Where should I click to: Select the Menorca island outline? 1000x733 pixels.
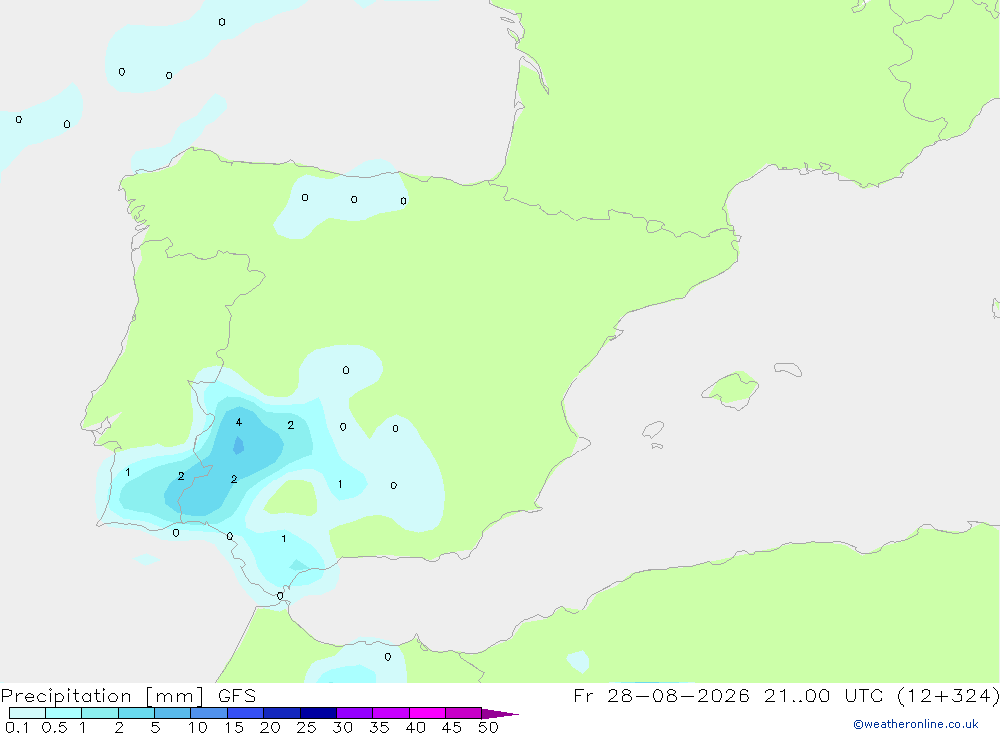pos(788,369)
